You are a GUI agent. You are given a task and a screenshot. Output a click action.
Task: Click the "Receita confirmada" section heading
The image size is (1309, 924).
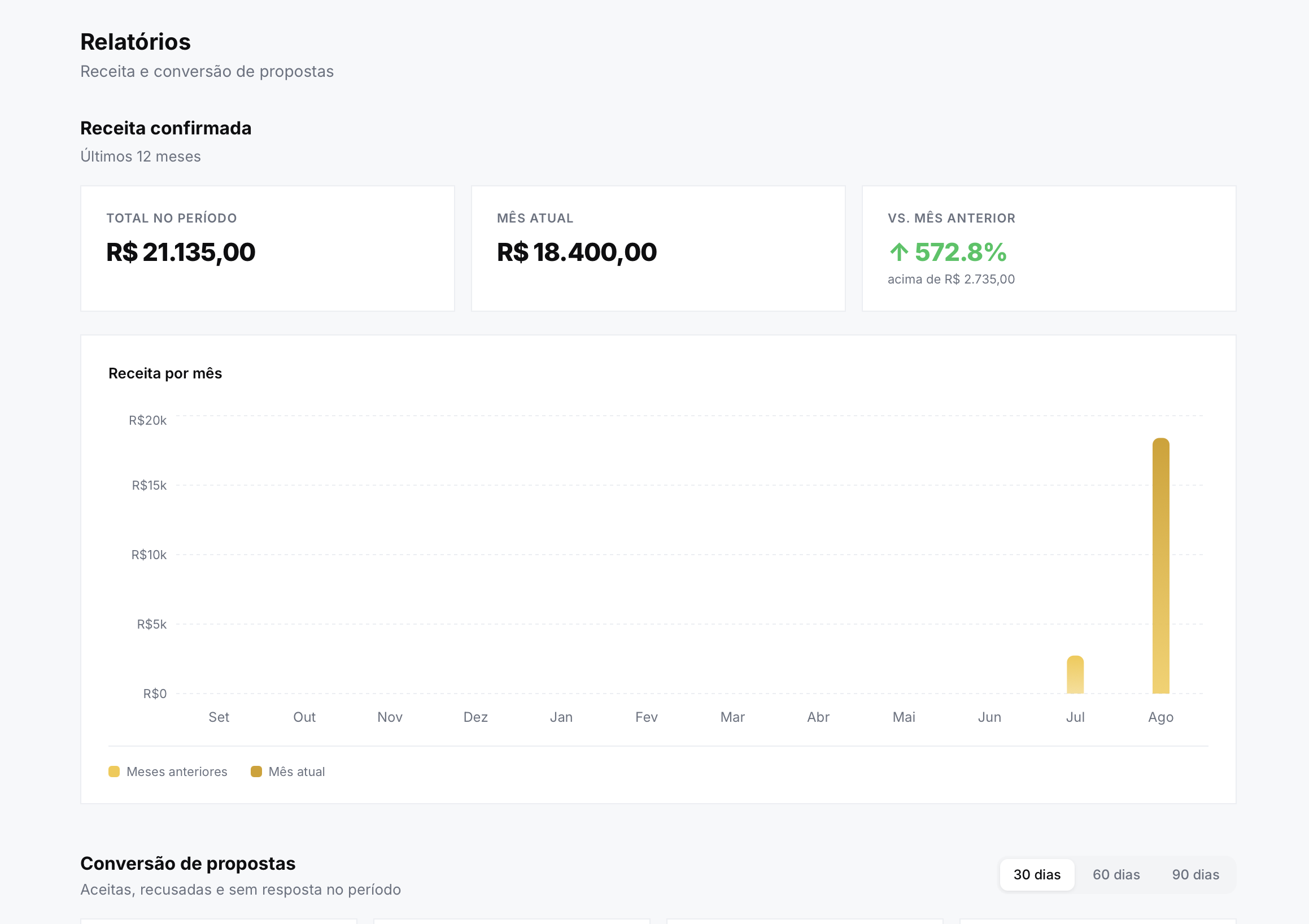pyautogui.click(x=166, y=128)
